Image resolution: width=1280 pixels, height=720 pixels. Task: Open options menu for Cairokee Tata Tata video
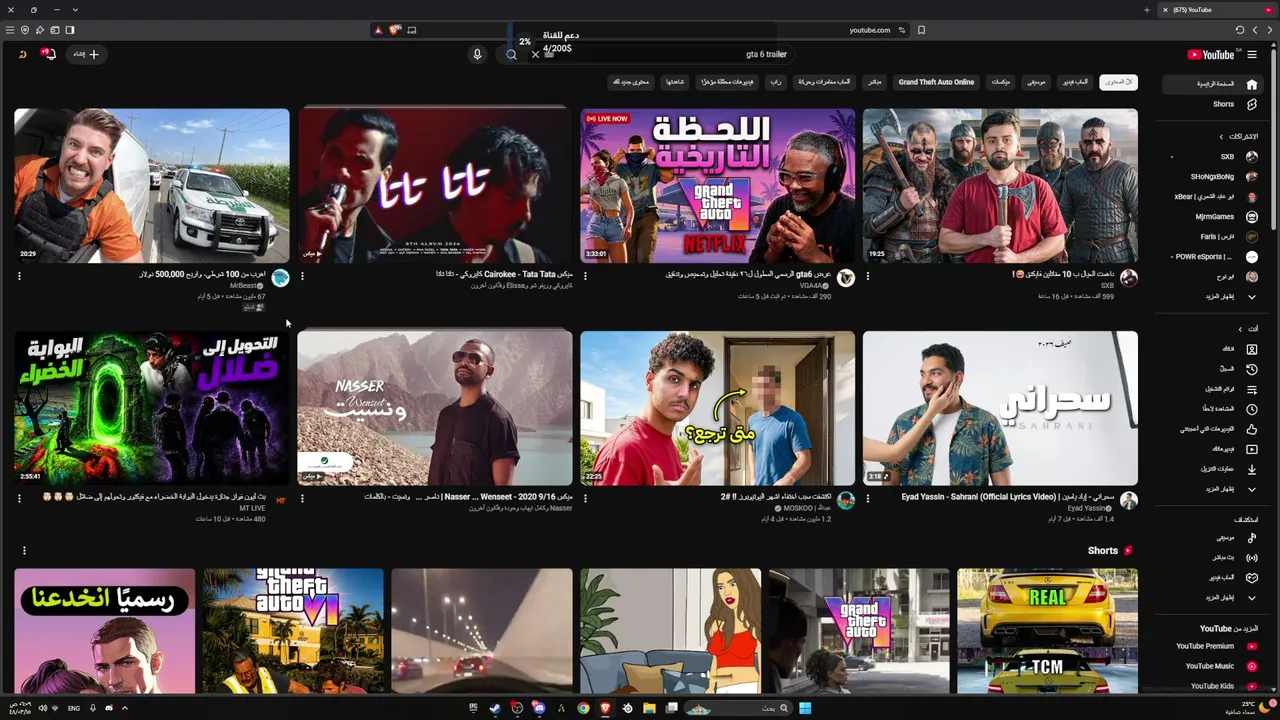click(x=302, y=276)
